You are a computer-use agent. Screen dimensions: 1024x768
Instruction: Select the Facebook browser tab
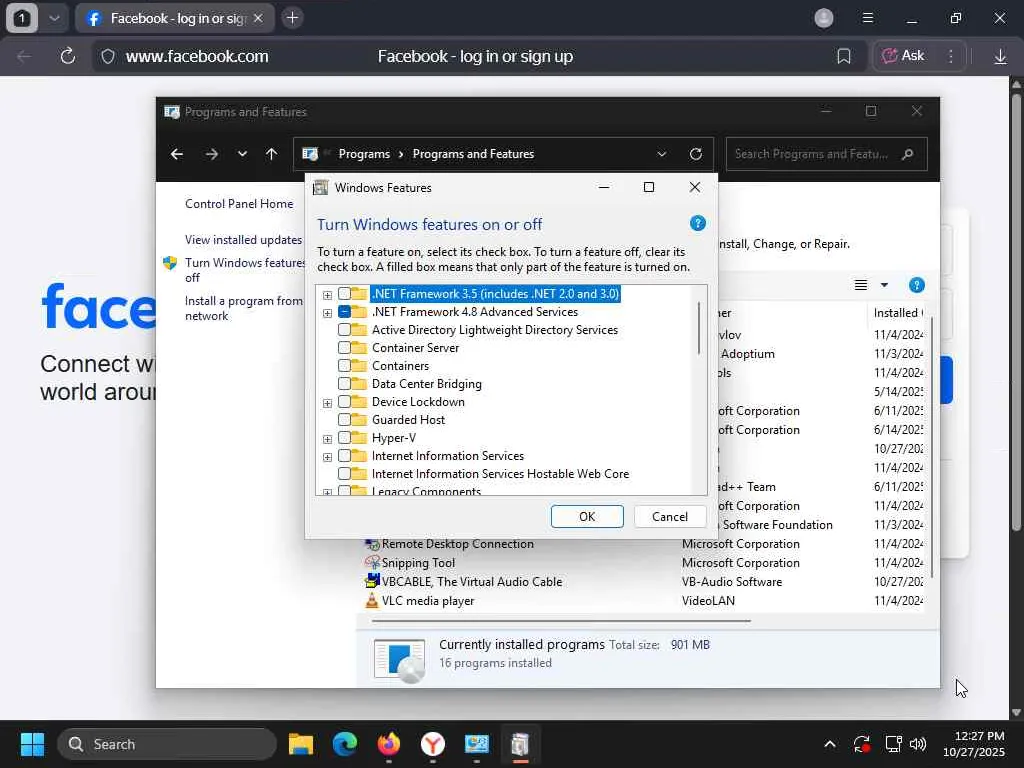click(x=174, y=18)
